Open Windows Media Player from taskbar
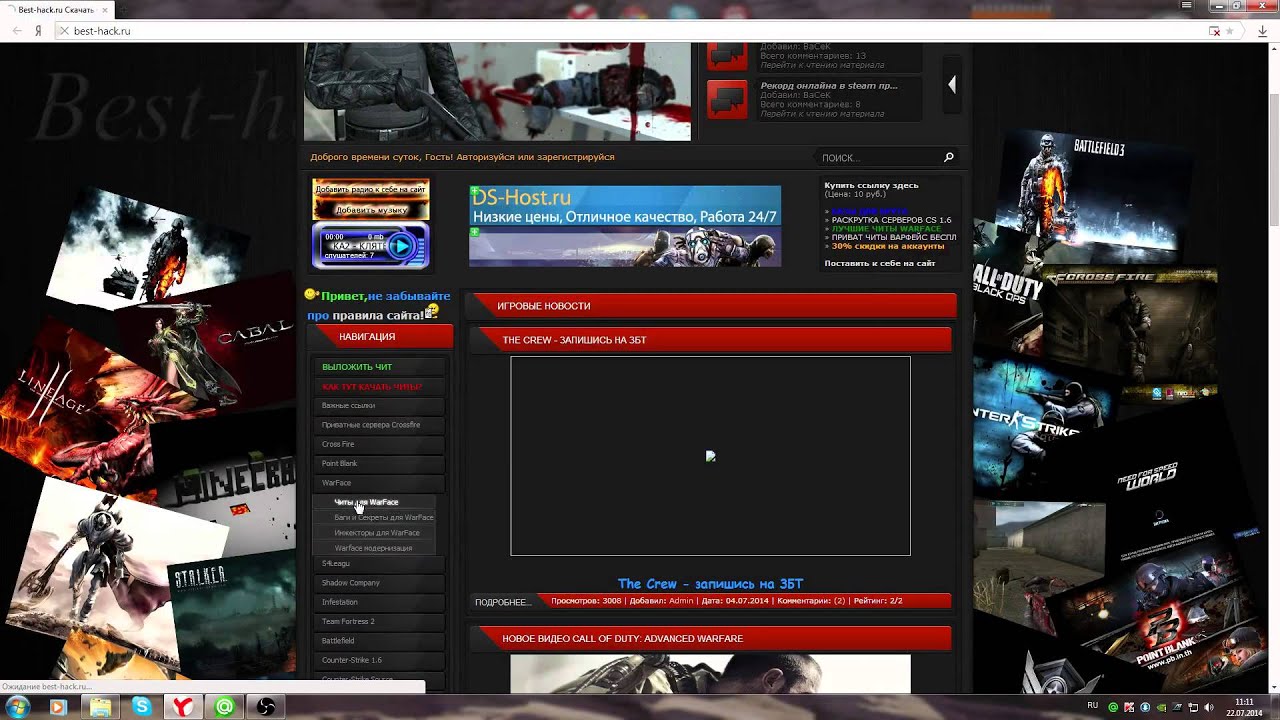This screenshot has width=1280, height=720. (x=57, y=707)
